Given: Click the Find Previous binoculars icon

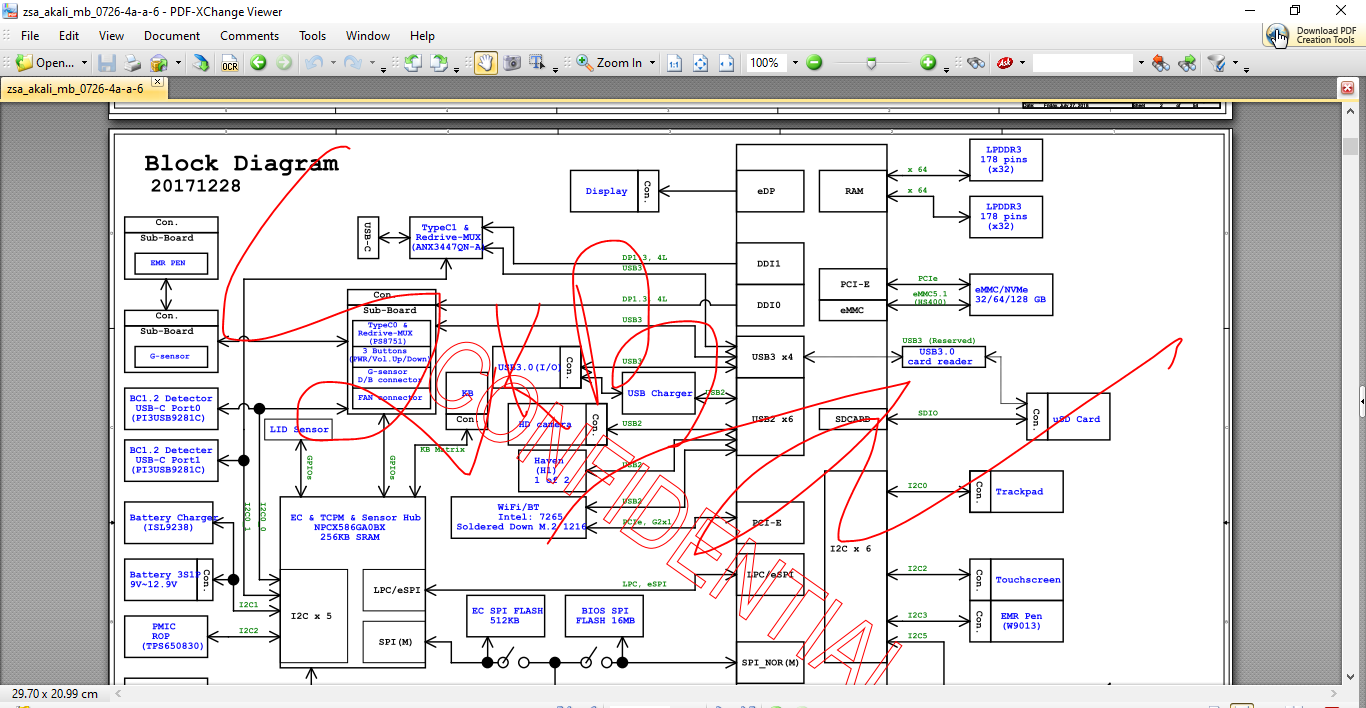Looking at the screenshot, I should click(x=1161, y=63).
